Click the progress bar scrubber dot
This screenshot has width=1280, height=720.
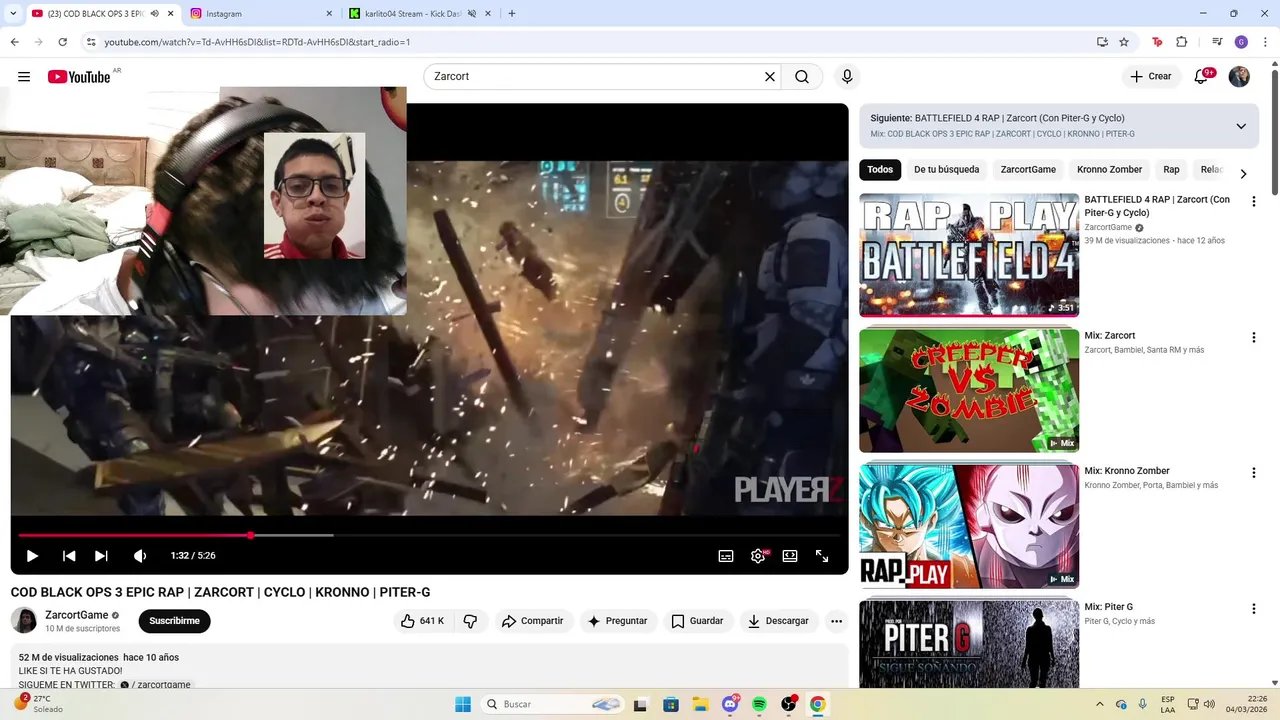250,535
